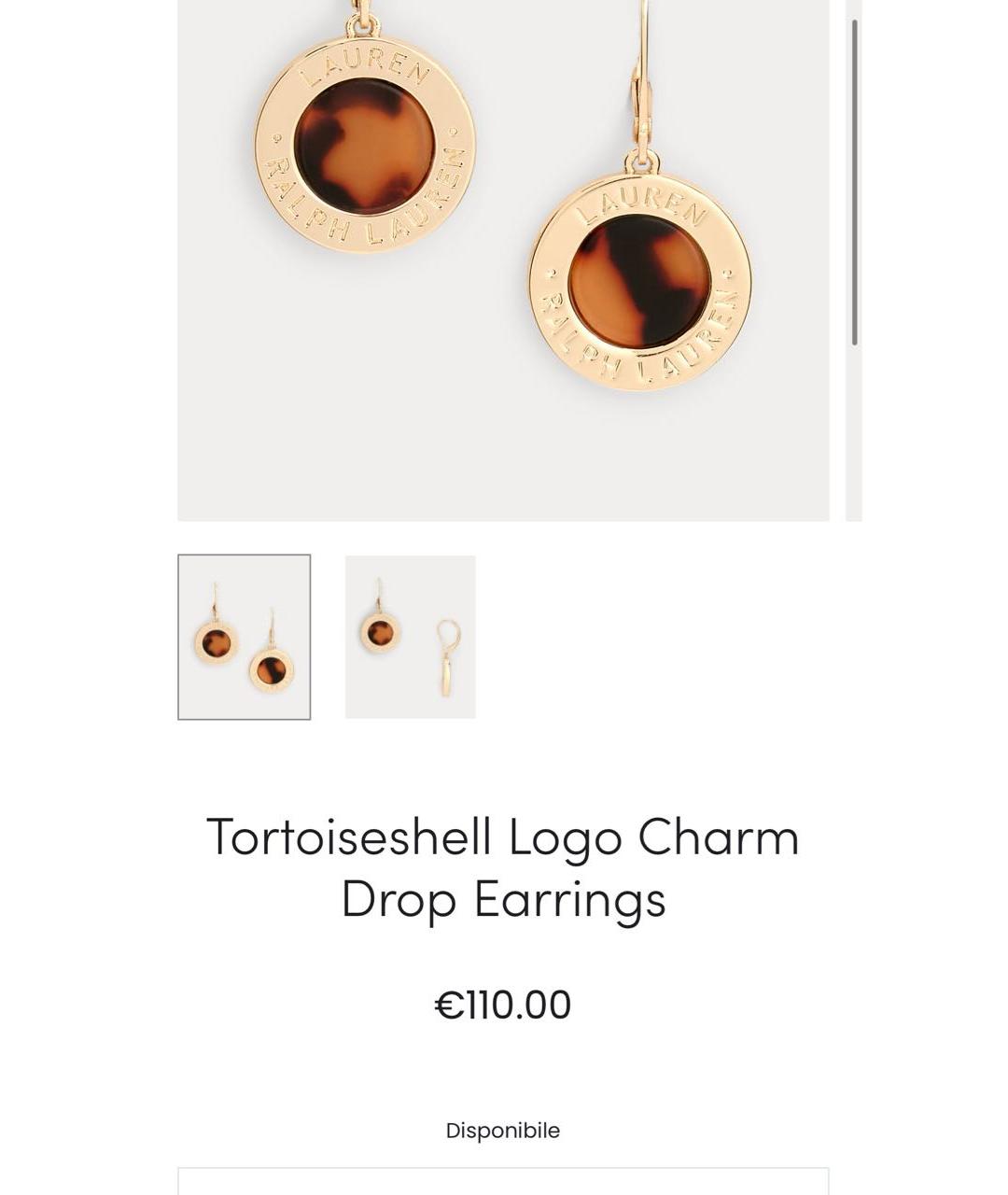Select the second thumbnail with side view
Screen dimensions: 1008x1195
[x=410, y=637]
